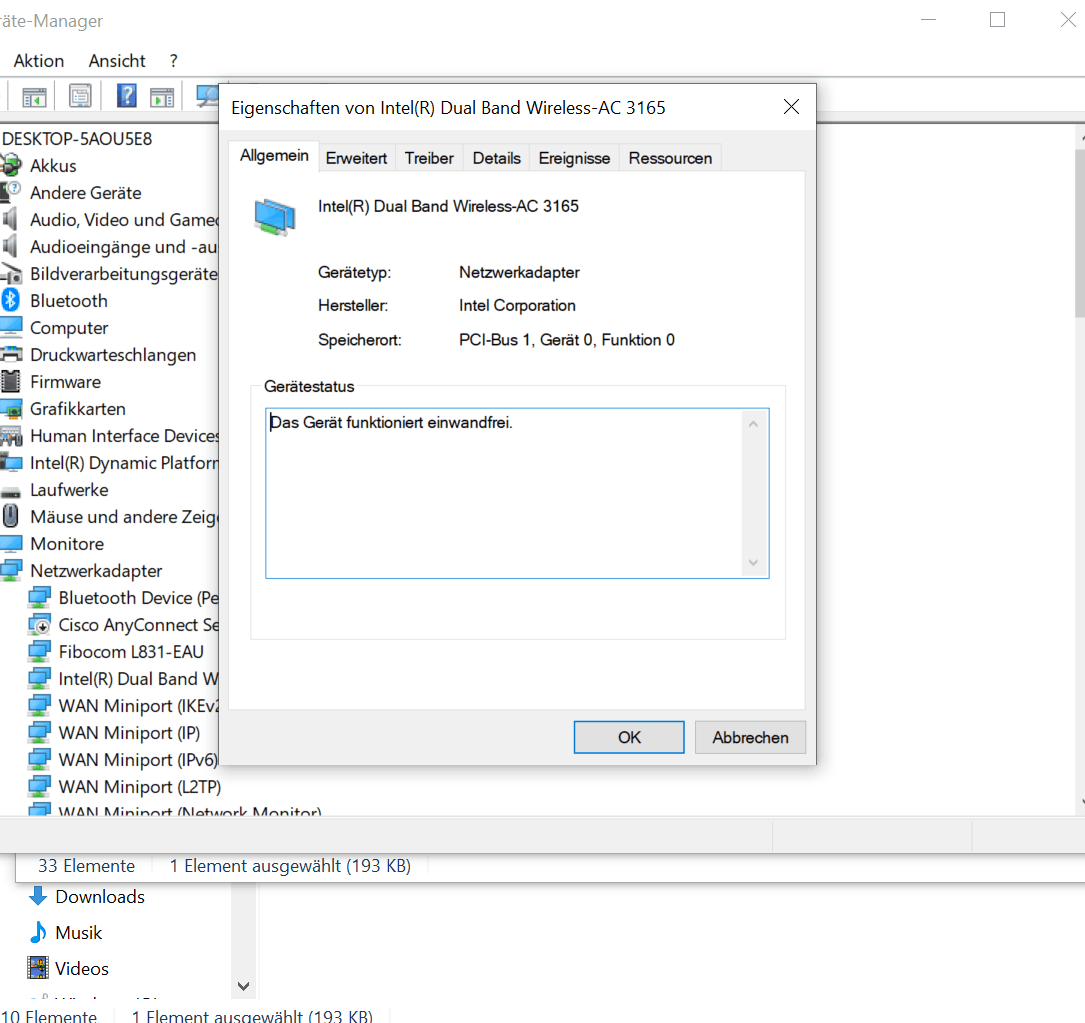The image size is (1085, 1023).
Task: Click the Laufwerke drive icon
Action: click(10, 492)
